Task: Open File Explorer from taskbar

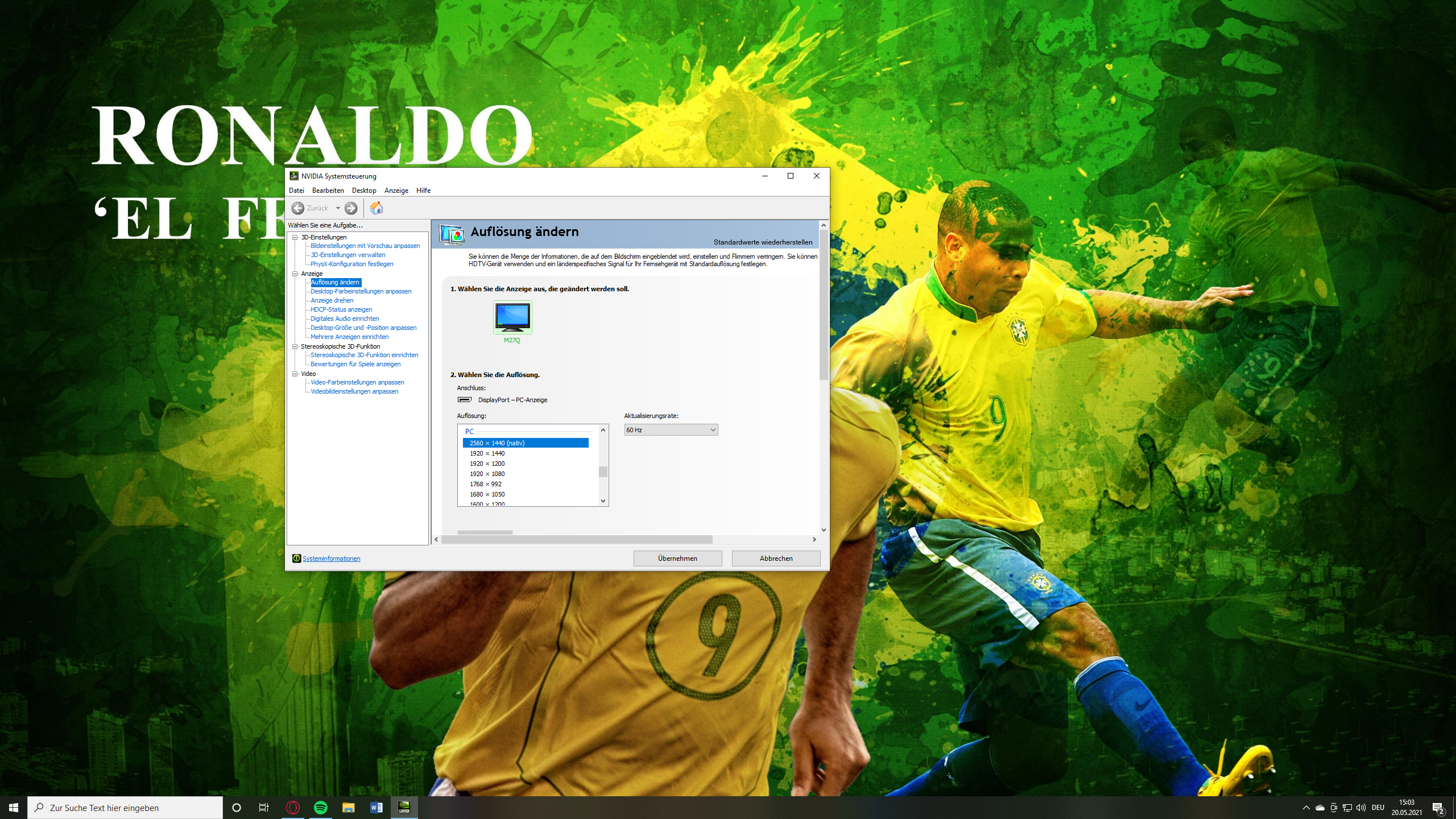Action: pos(348,808)
